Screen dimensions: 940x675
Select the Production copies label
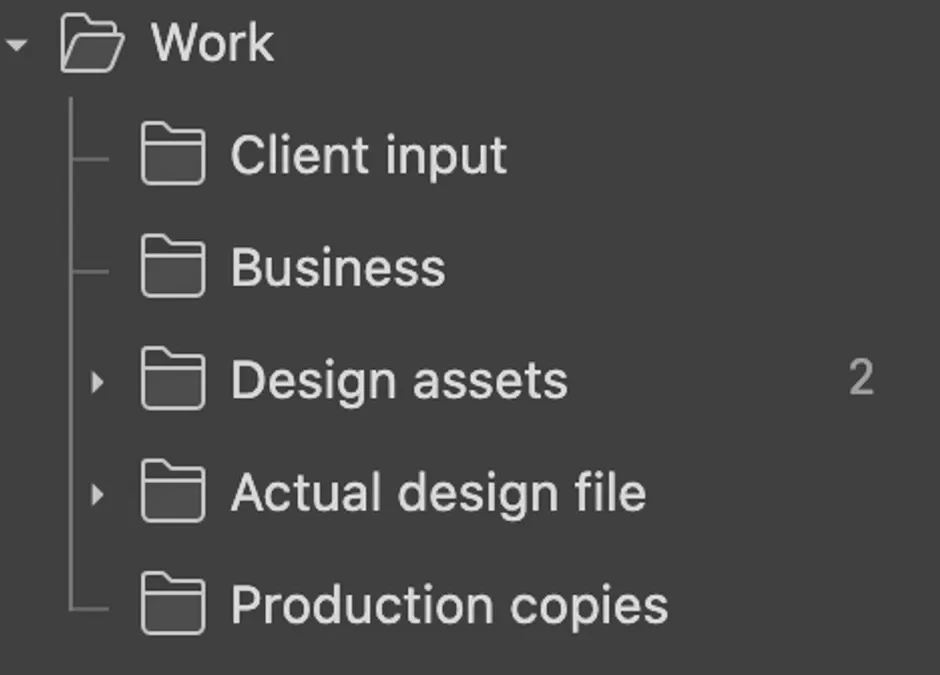450,607
